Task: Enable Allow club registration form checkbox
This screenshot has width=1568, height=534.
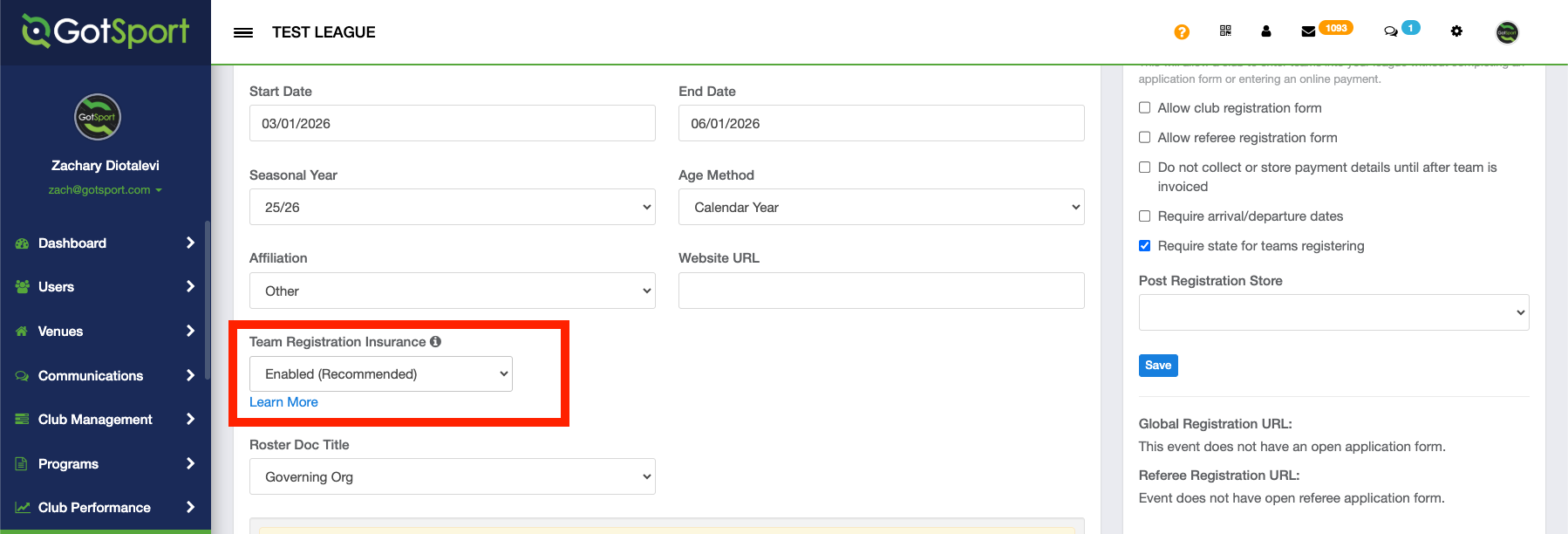Action: tap(1145, 108)
